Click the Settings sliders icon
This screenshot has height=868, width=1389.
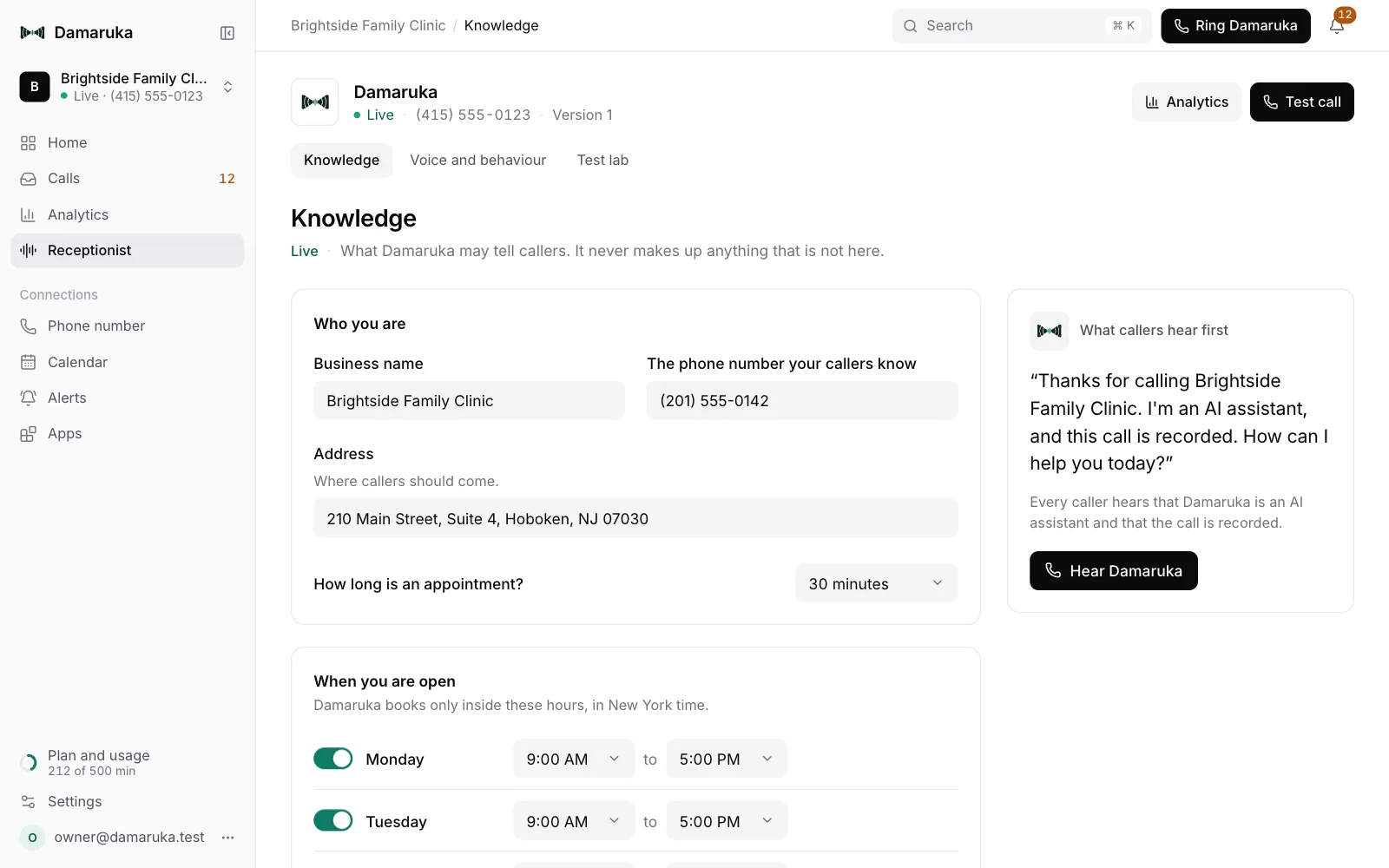29,802
